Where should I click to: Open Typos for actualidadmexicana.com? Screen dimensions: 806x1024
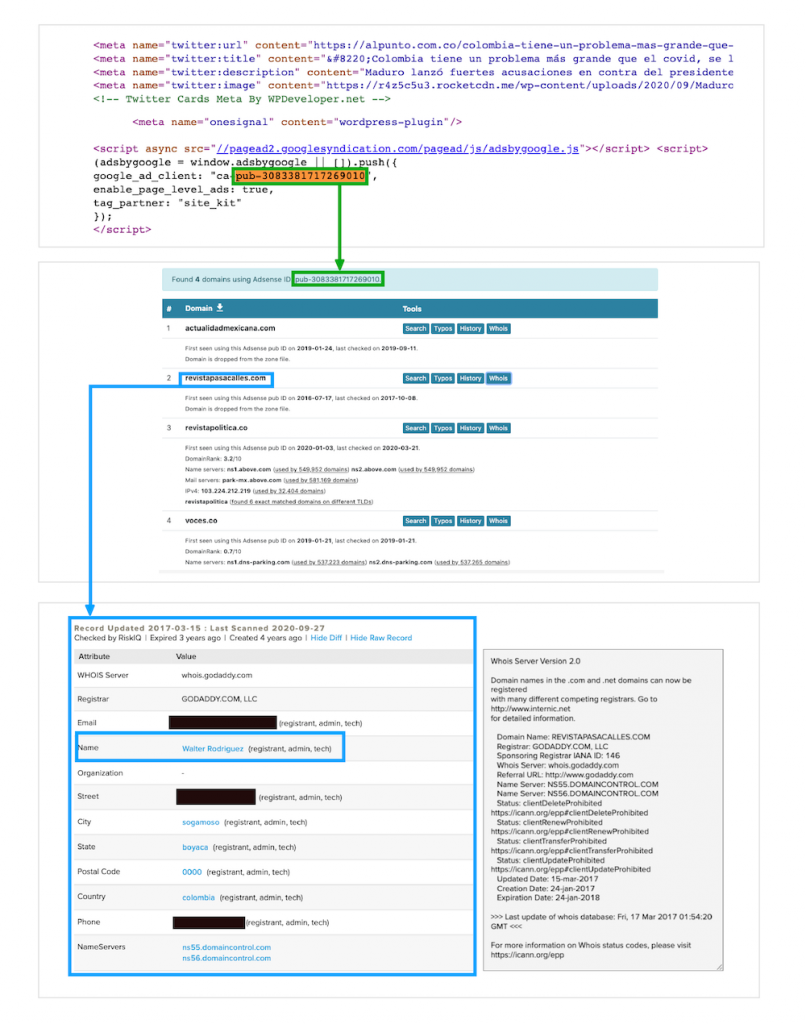coord(443,328)
